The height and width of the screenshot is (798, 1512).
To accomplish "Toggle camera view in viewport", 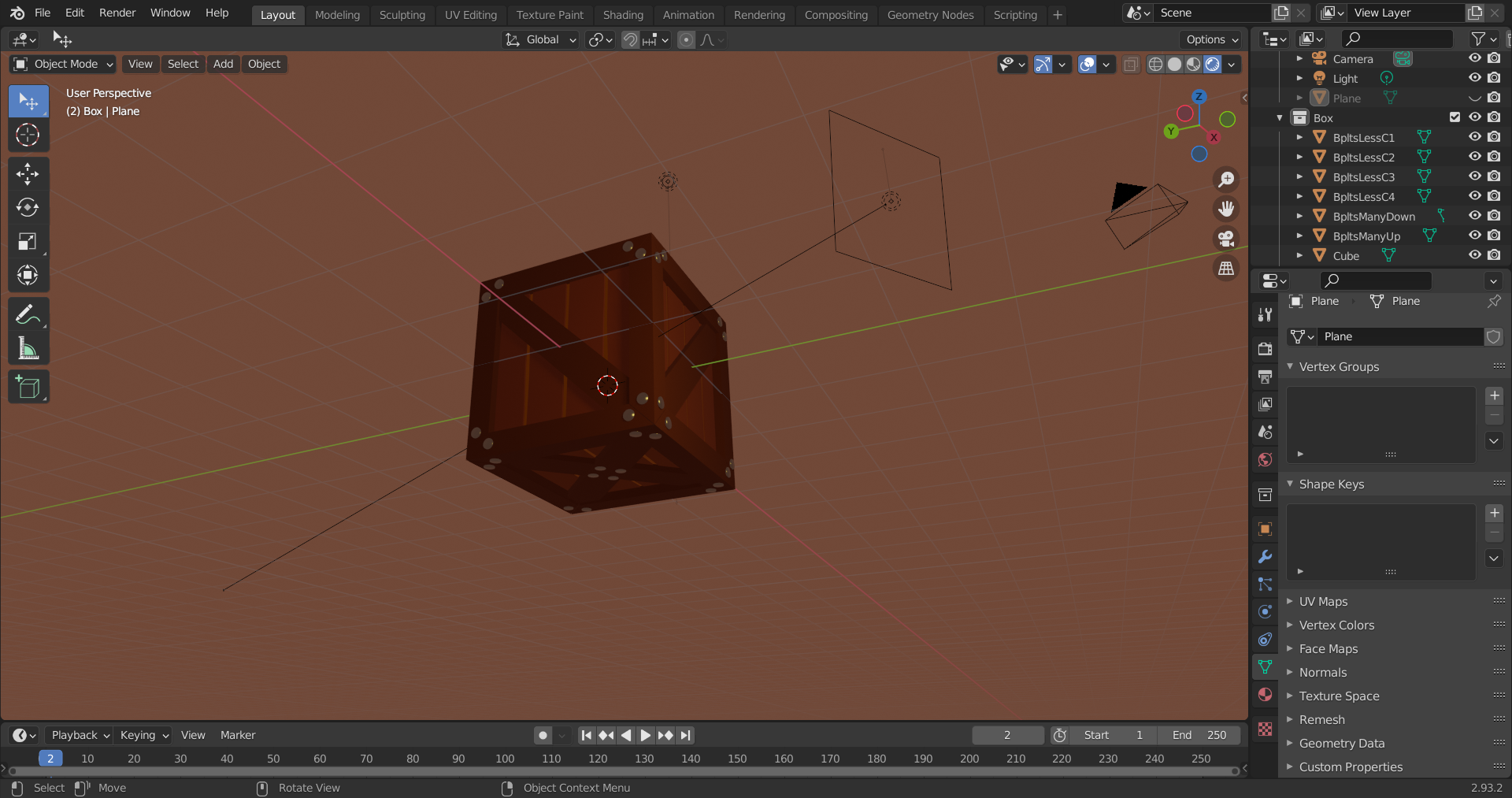I will click(1226, 238).
